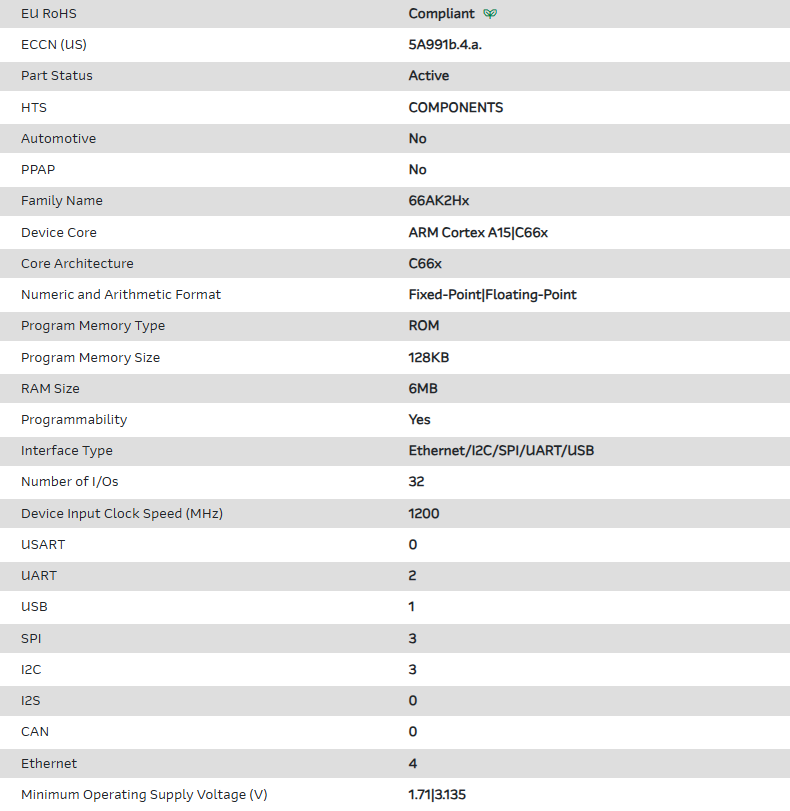
Task: Select the ROM program memory type value
Action: pyautogui.click(x=424, y=326)
